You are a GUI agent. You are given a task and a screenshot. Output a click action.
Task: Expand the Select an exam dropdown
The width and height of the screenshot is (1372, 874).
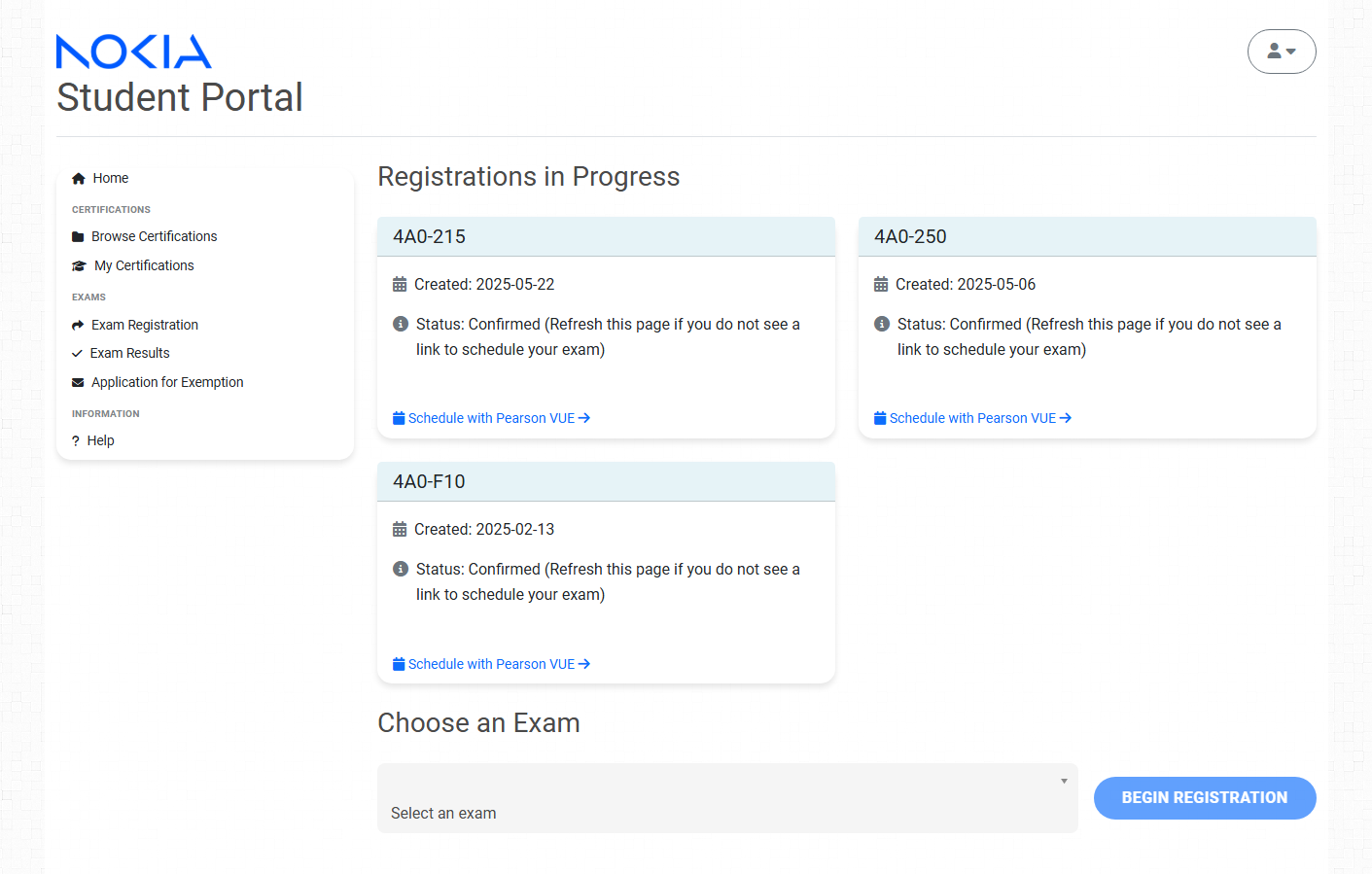(727, 798)
